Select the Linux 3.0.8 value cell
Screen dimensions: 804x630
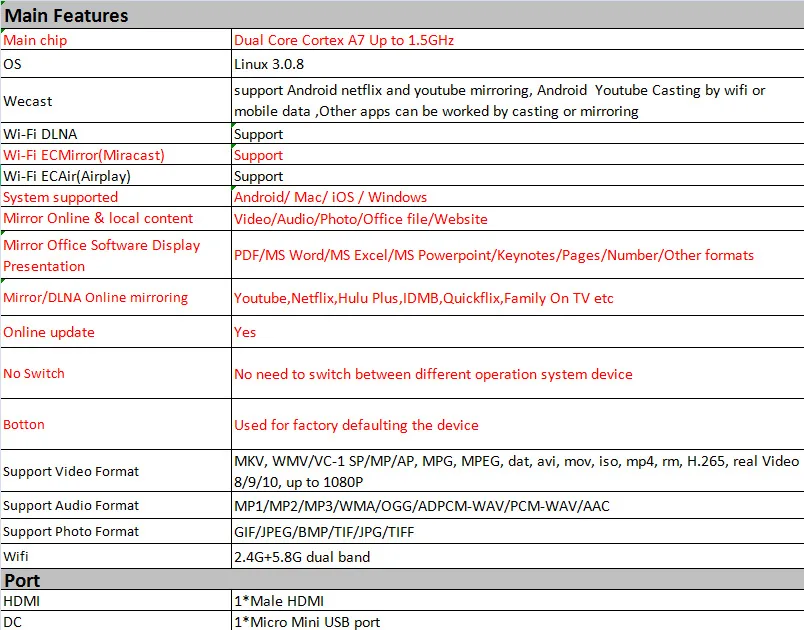[x=516, y=63]
